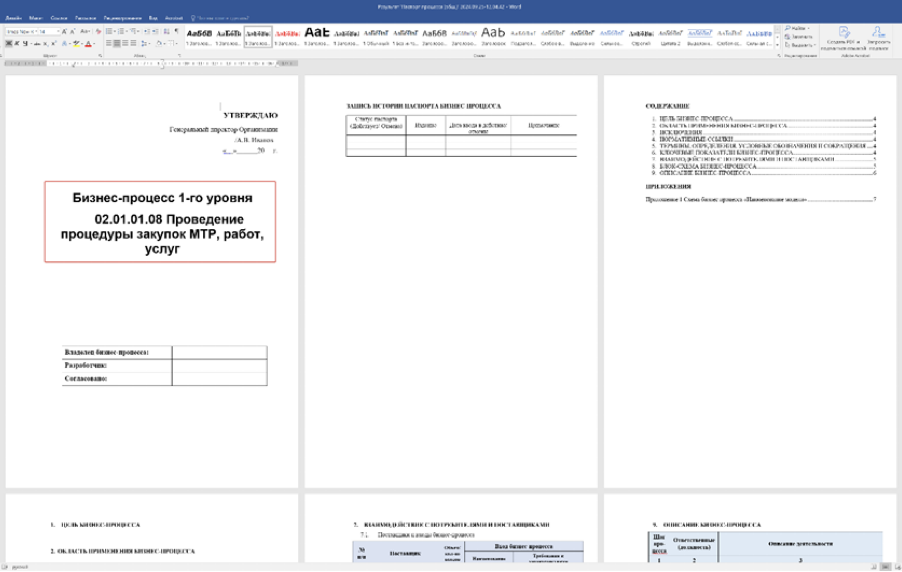Apply numbered list formatting
The width and height of the screenshot is (902, 572).
[x=120, y=32]
